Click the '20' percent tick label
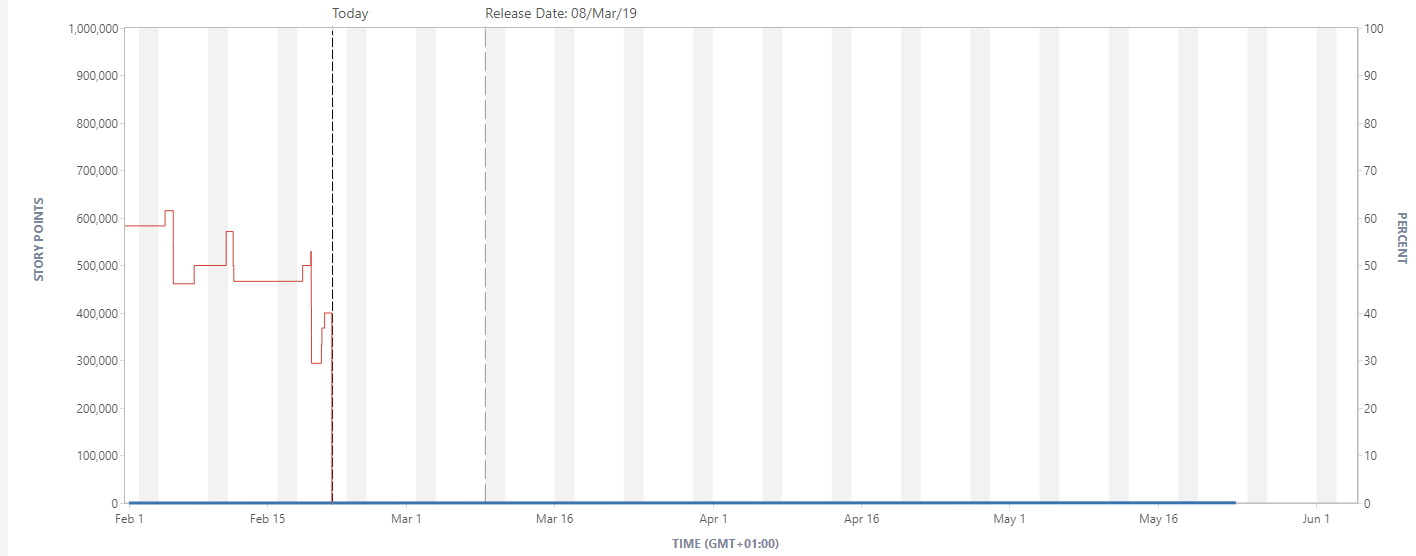1416x556 pixels. pos(1370,409)
